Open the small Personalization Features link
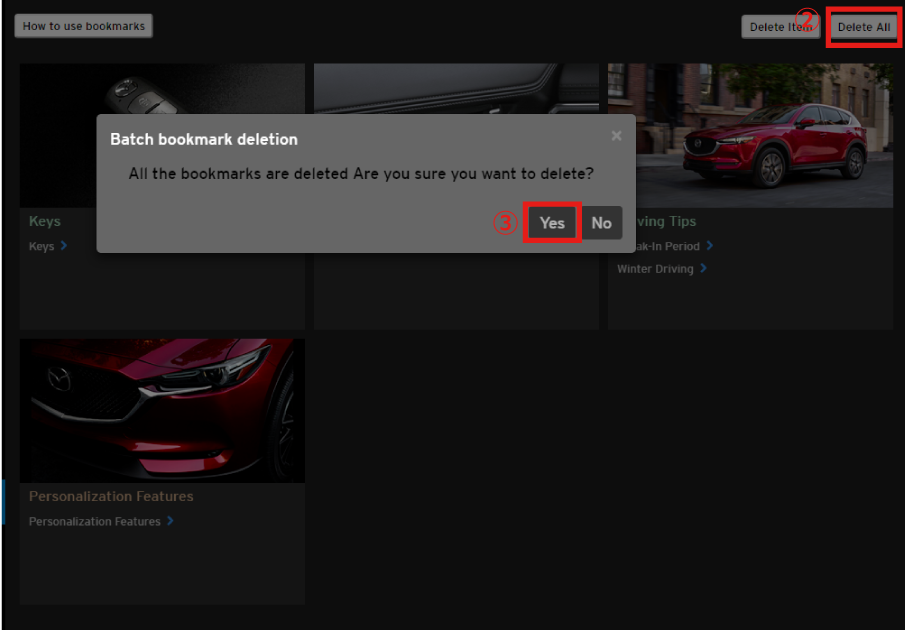This screenshot has height=630, width=905. click(x=95, y=522)
